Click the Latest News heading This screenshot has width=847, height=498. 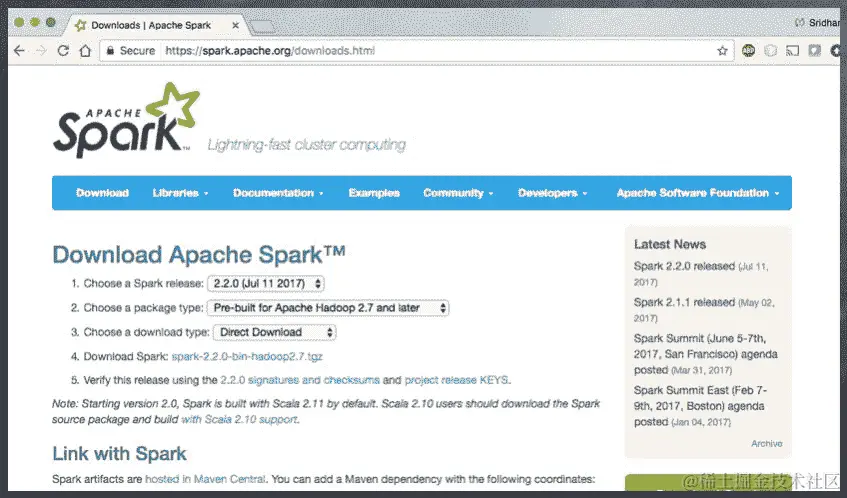(x=670, y=244)
